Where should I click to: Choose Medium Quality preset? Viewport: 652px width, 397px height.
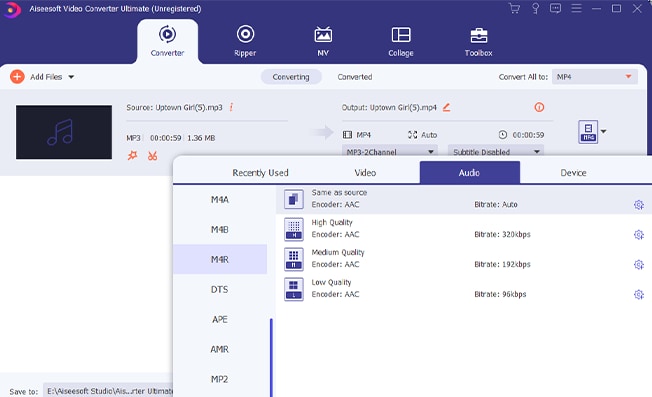pos(464,259)
